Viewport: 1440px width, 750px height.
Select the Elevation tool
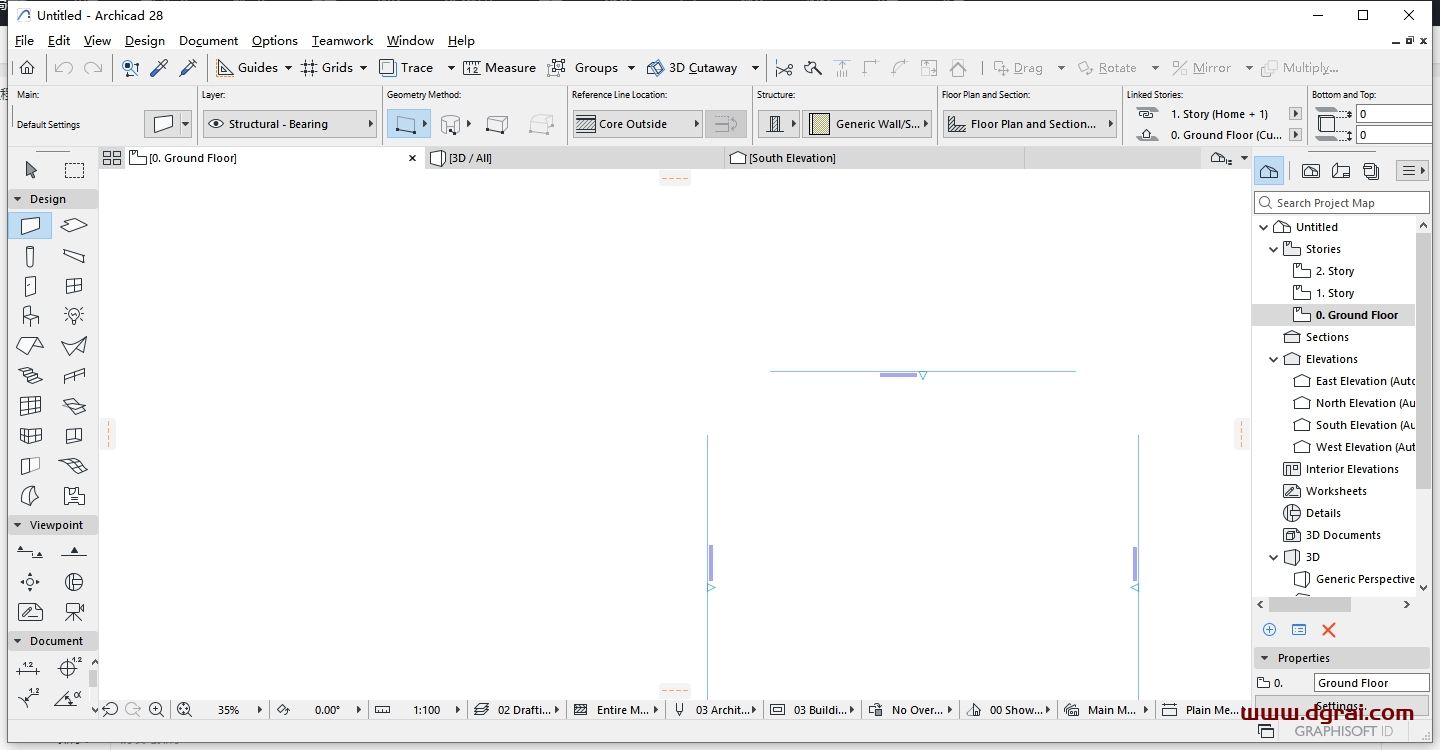pos(74,552)
